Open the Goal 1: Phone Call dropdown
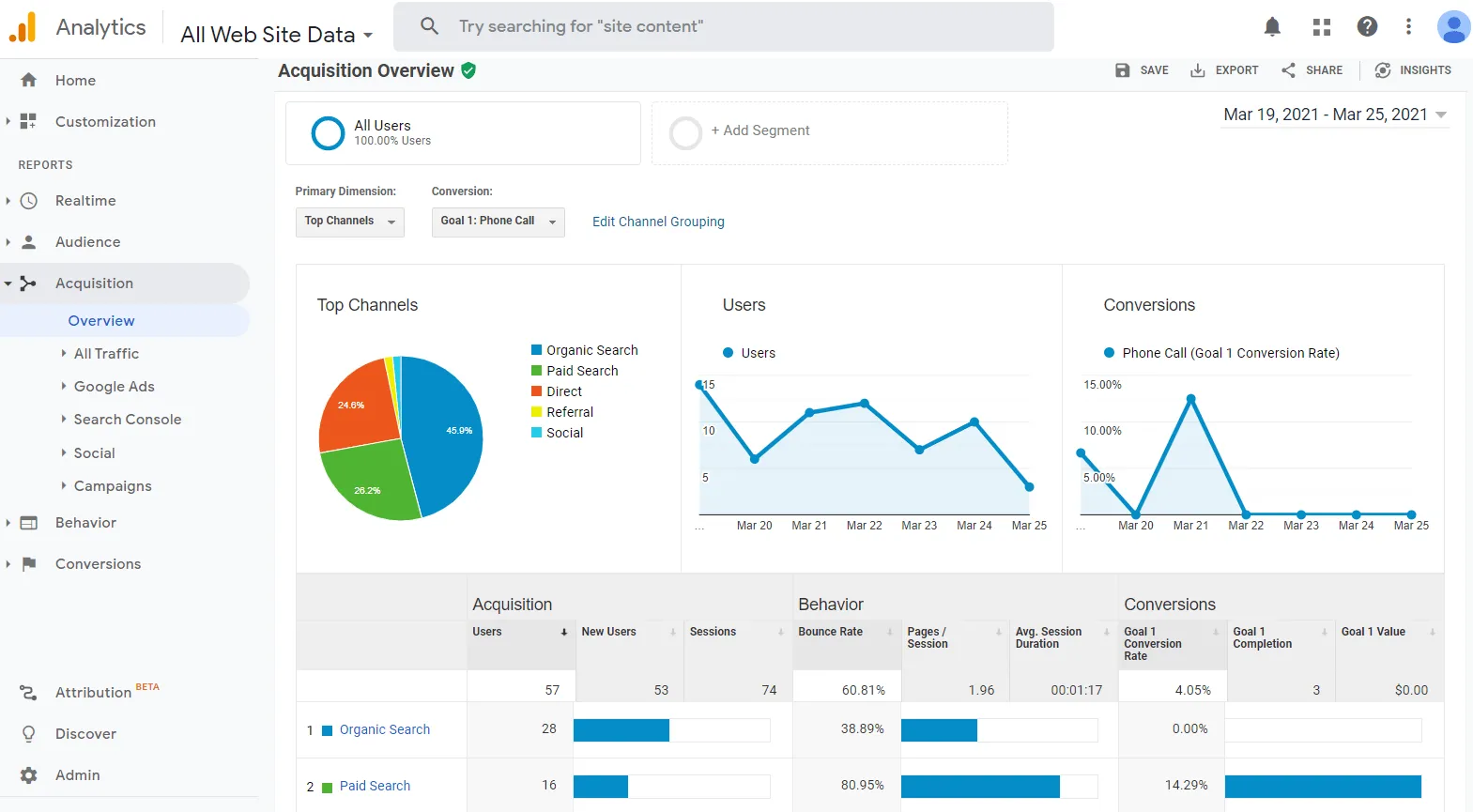The image size is (1473, 812). coord(498,222)
